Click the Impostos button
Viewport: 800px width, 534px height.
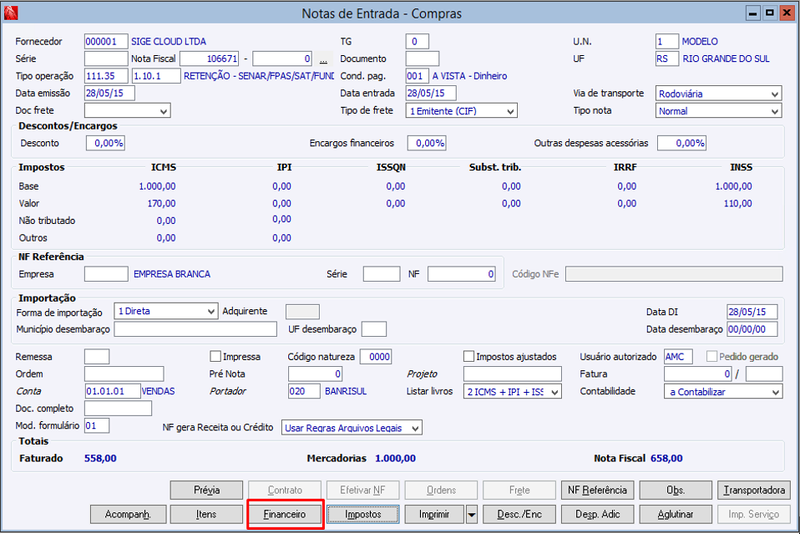click(x=363, y=514)
